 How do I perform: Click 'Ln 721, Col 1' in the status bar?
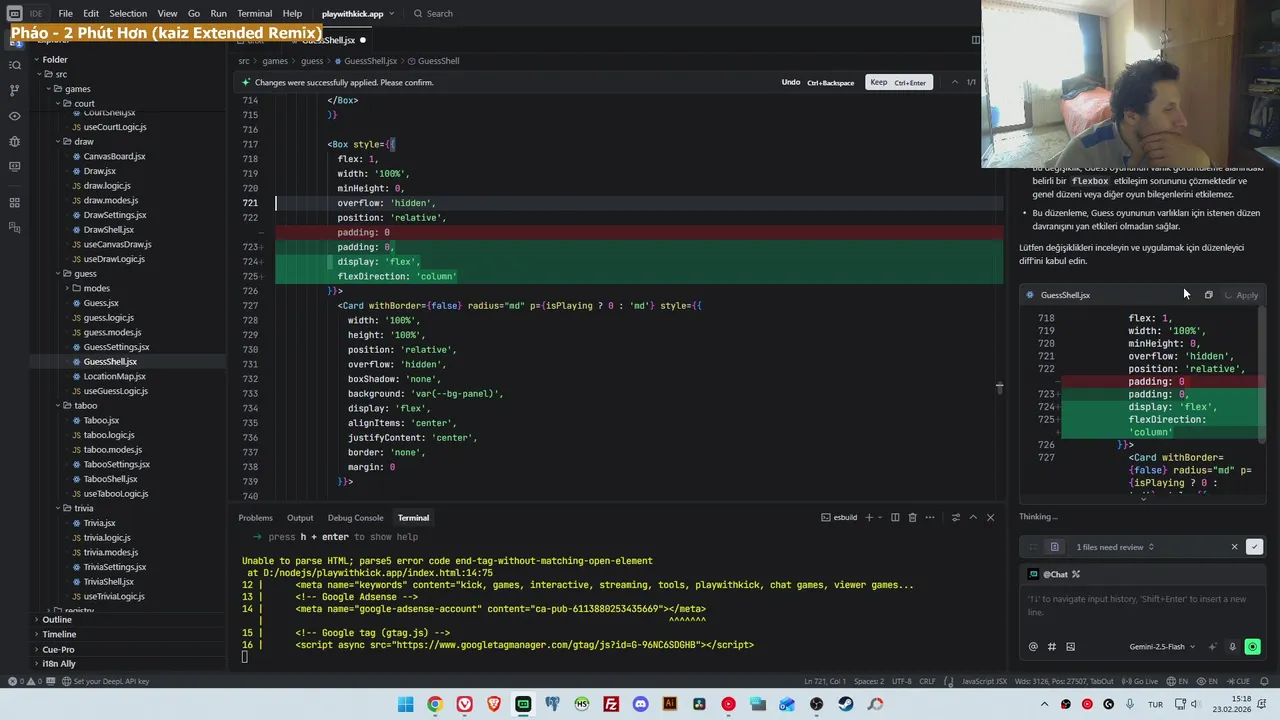(825, 681)
